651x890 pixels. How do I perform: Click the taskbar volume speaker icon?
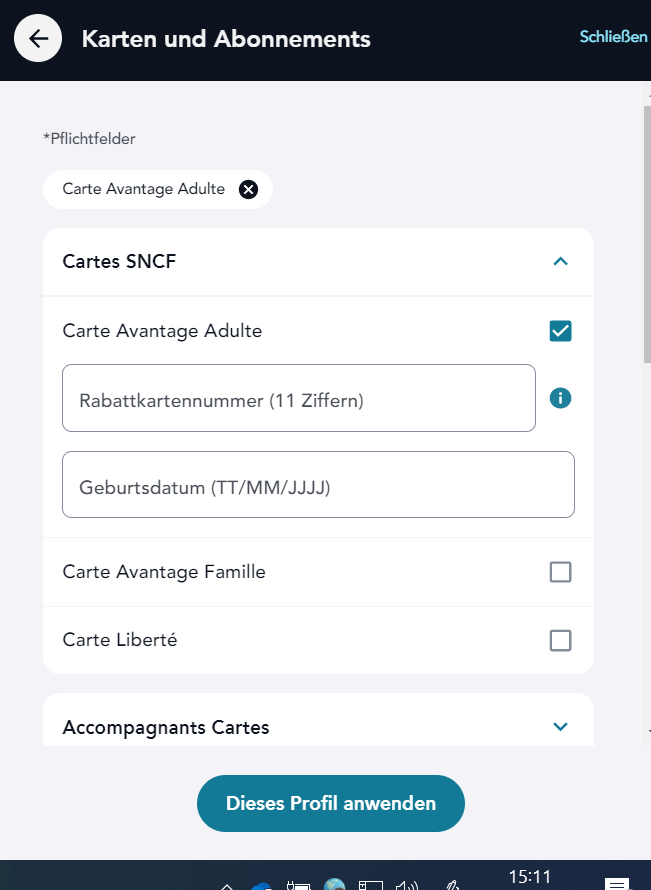click(406, 886)
